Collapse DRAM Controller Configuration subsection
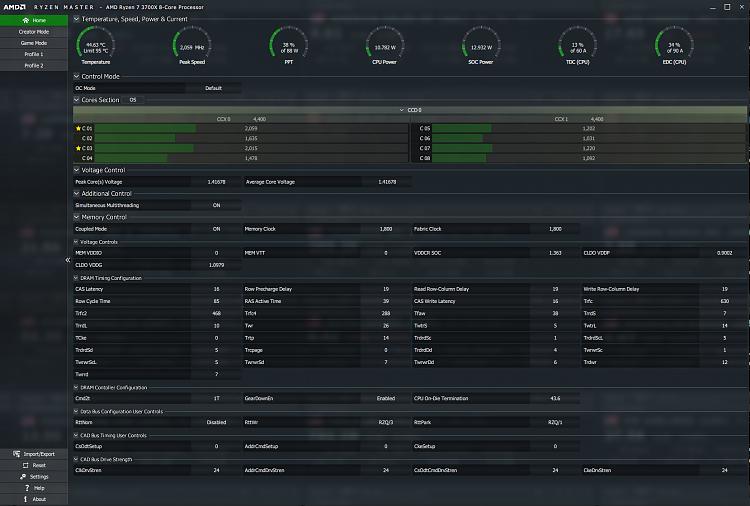750x506 pixels. click(76, 387)
